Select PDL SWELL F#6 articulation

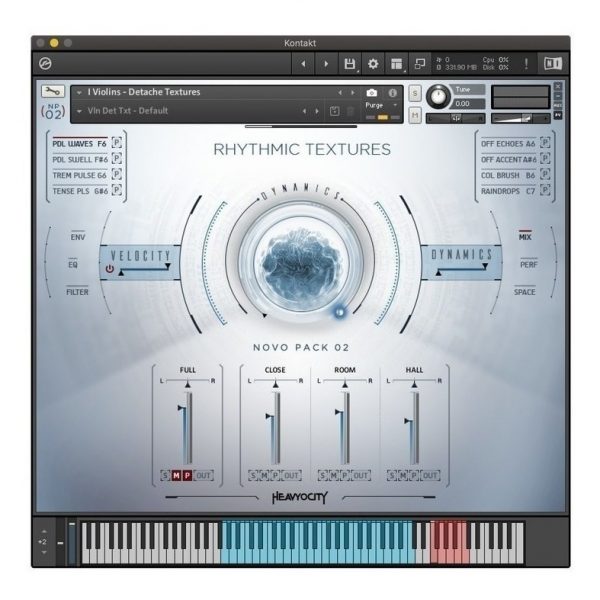tap(80, 160)
